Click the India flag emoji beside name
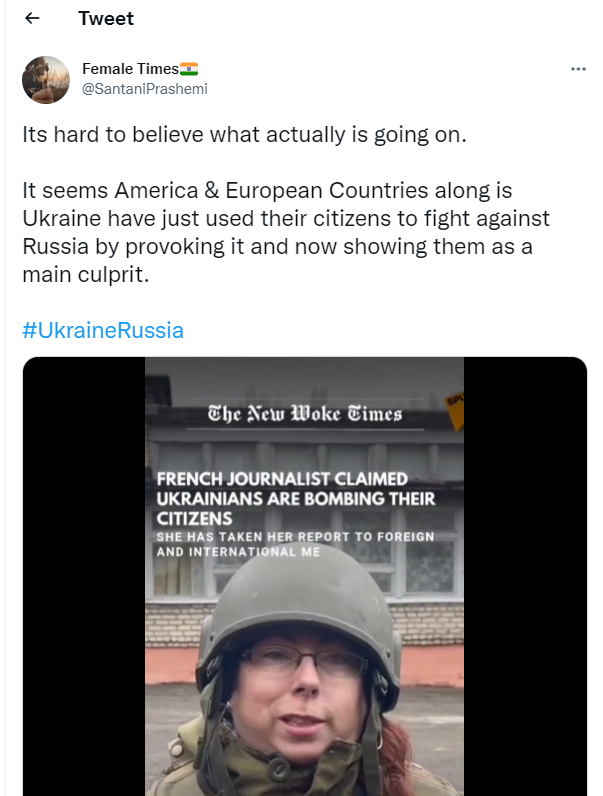Image resolution: width=603 pixels, height=796 pixels. pyautogui.click(x=189, y=69)
